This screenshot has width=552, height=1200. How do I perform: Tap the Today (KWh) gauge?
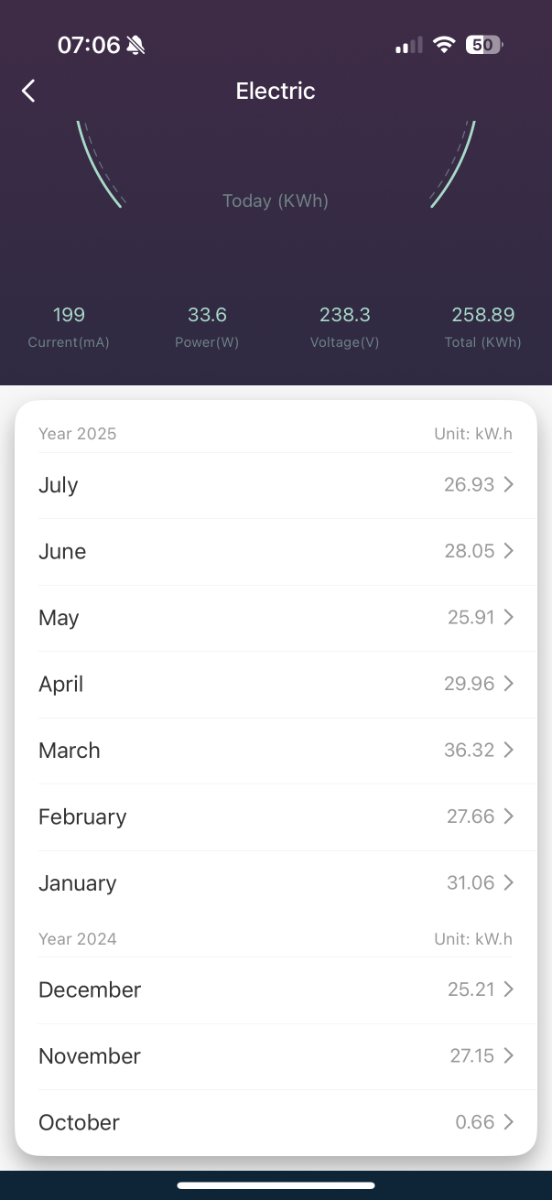click(276, 166)
